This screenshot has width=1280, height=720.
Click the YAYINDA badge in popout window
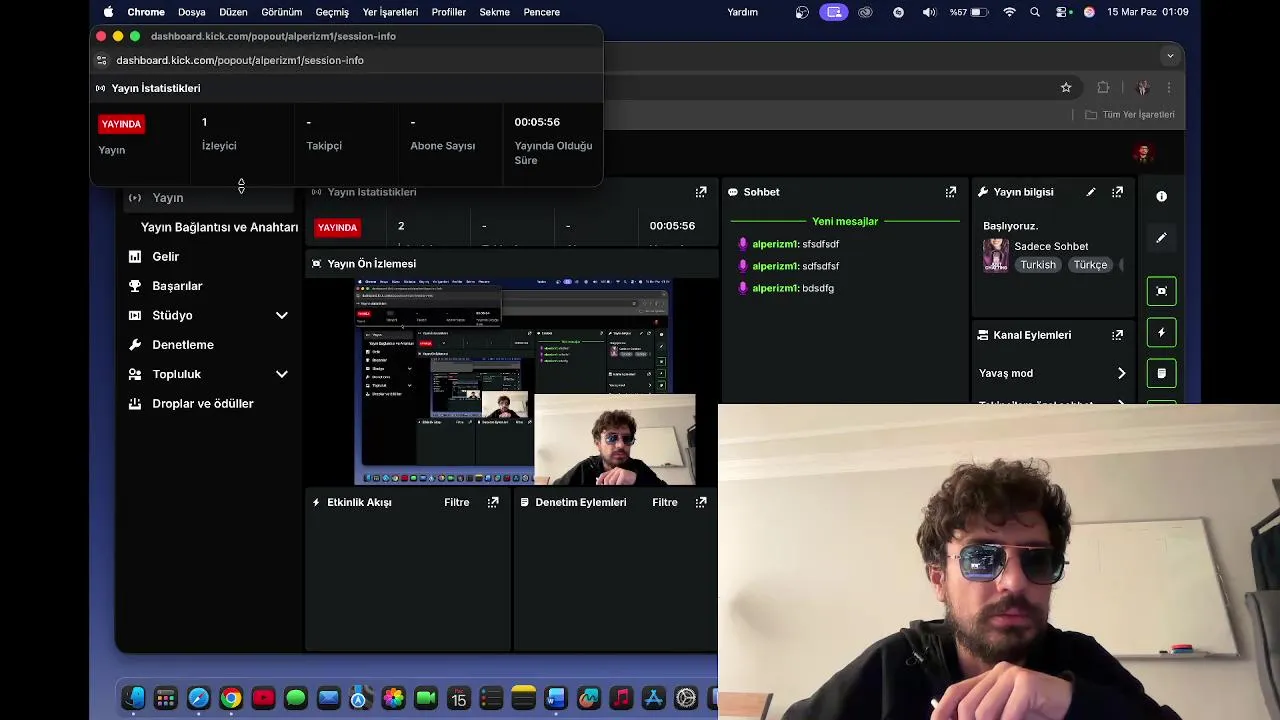coord(121,124)
